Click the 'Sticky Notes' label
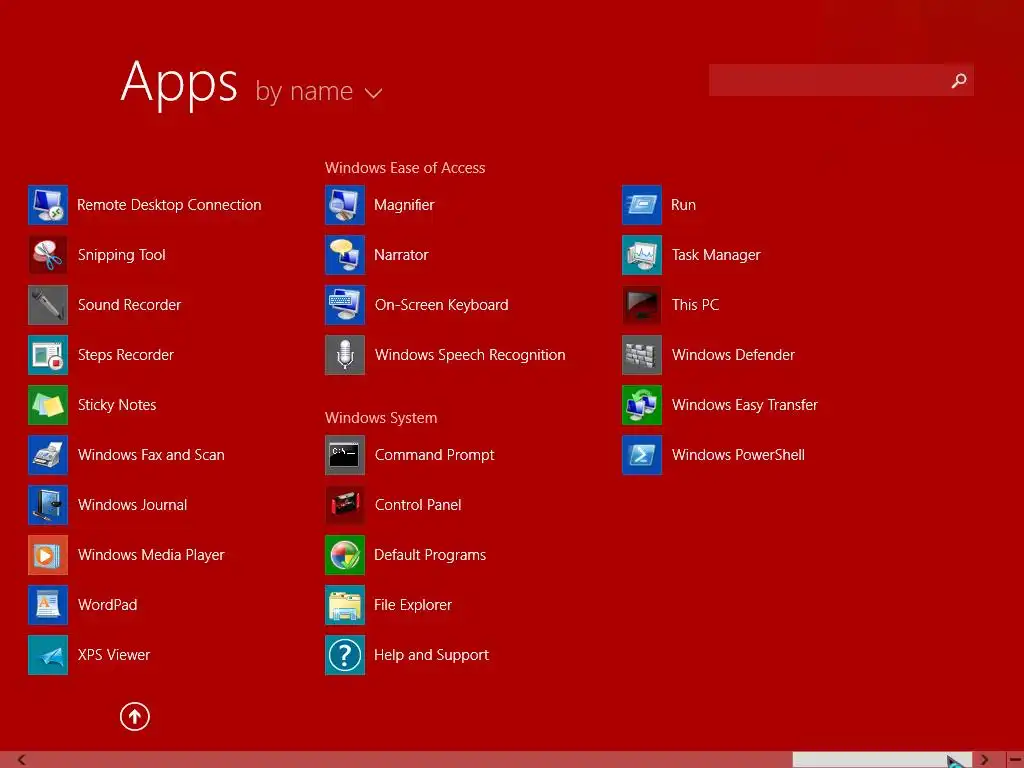1024x768 pixels. (x=117, y=405)
